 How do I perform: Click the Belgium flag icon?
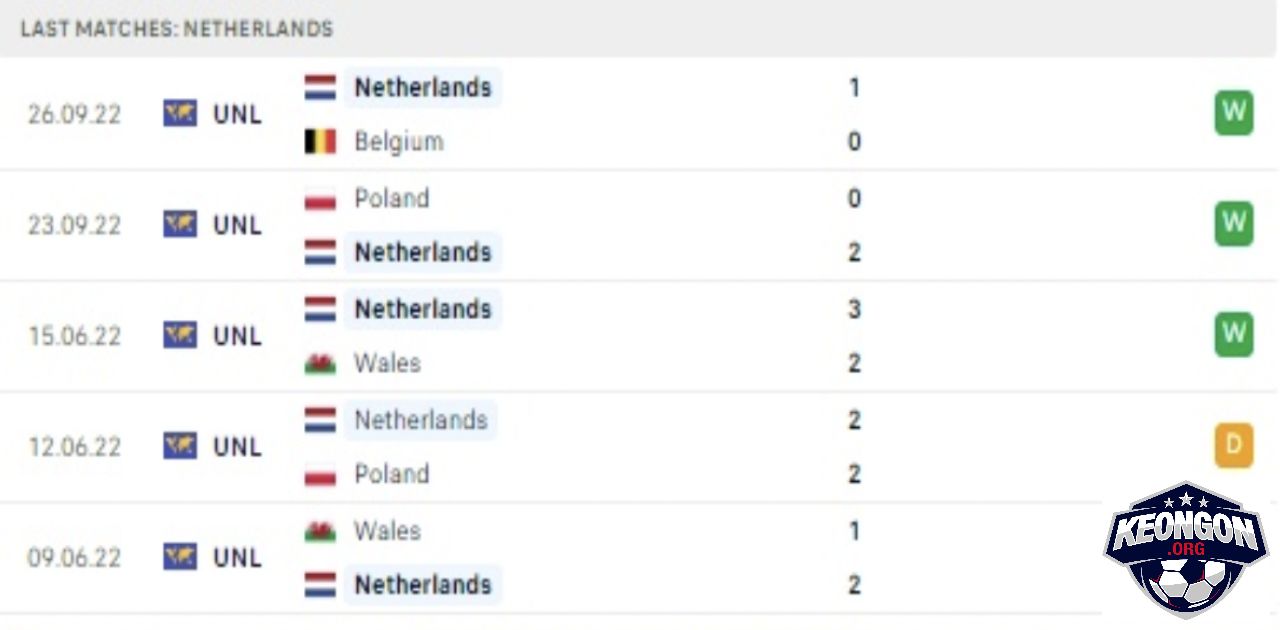(x=320, y=142)
